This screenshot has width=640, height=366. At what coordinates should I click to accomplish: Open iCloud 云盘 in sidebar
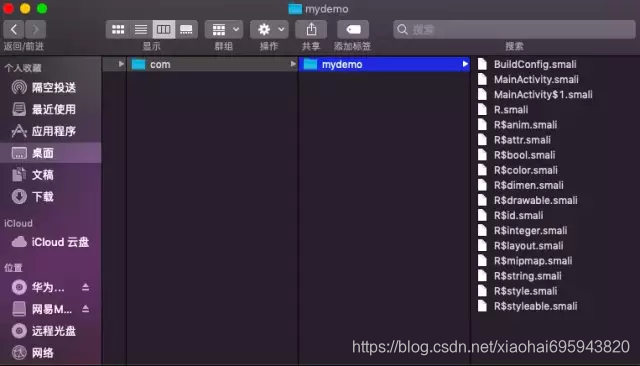tap(51, 242)
